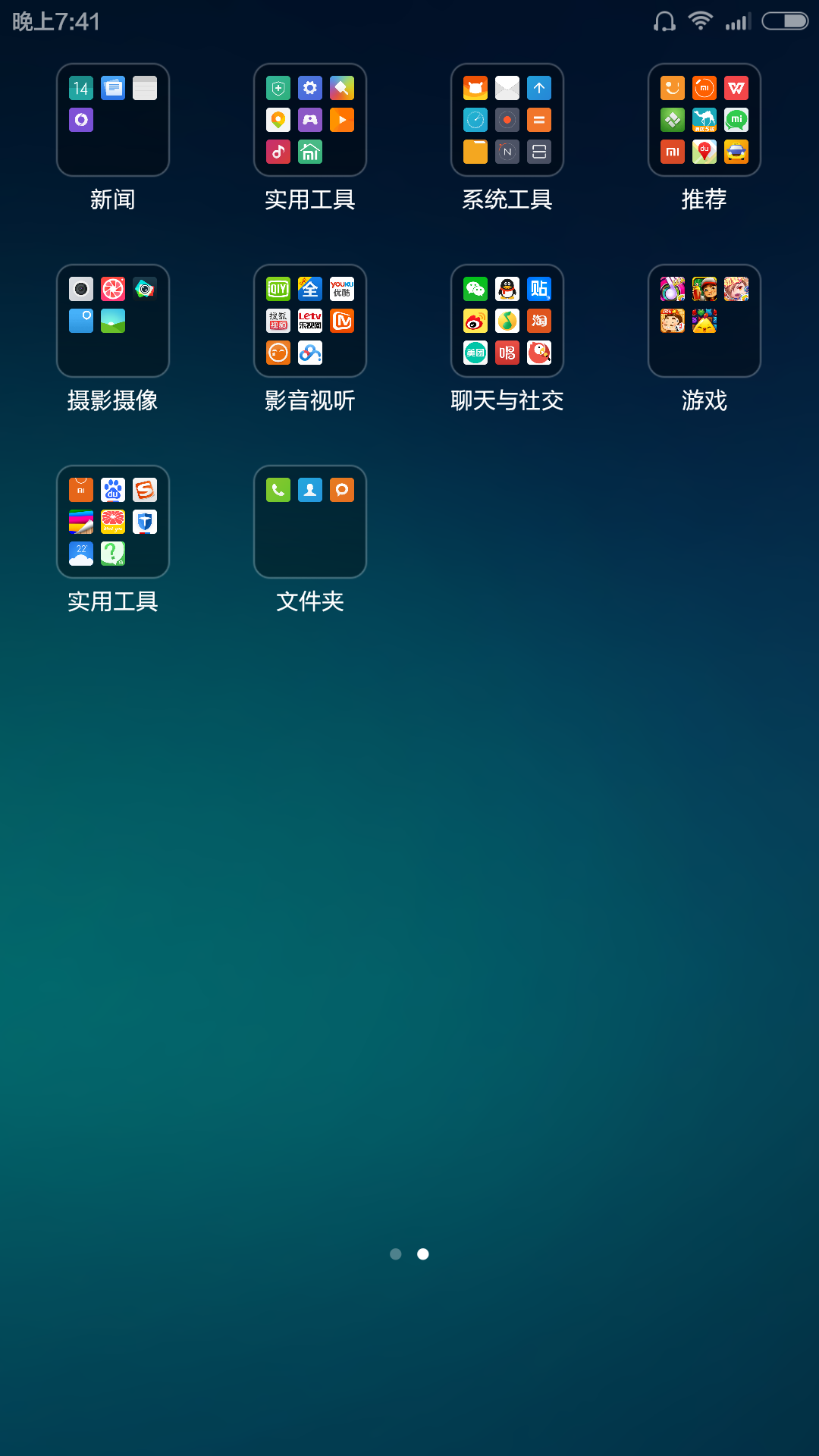Open 实用工具 folder containing settings gear
The height and width of the screenshot is (1456, 819).
tap(310, 120)
